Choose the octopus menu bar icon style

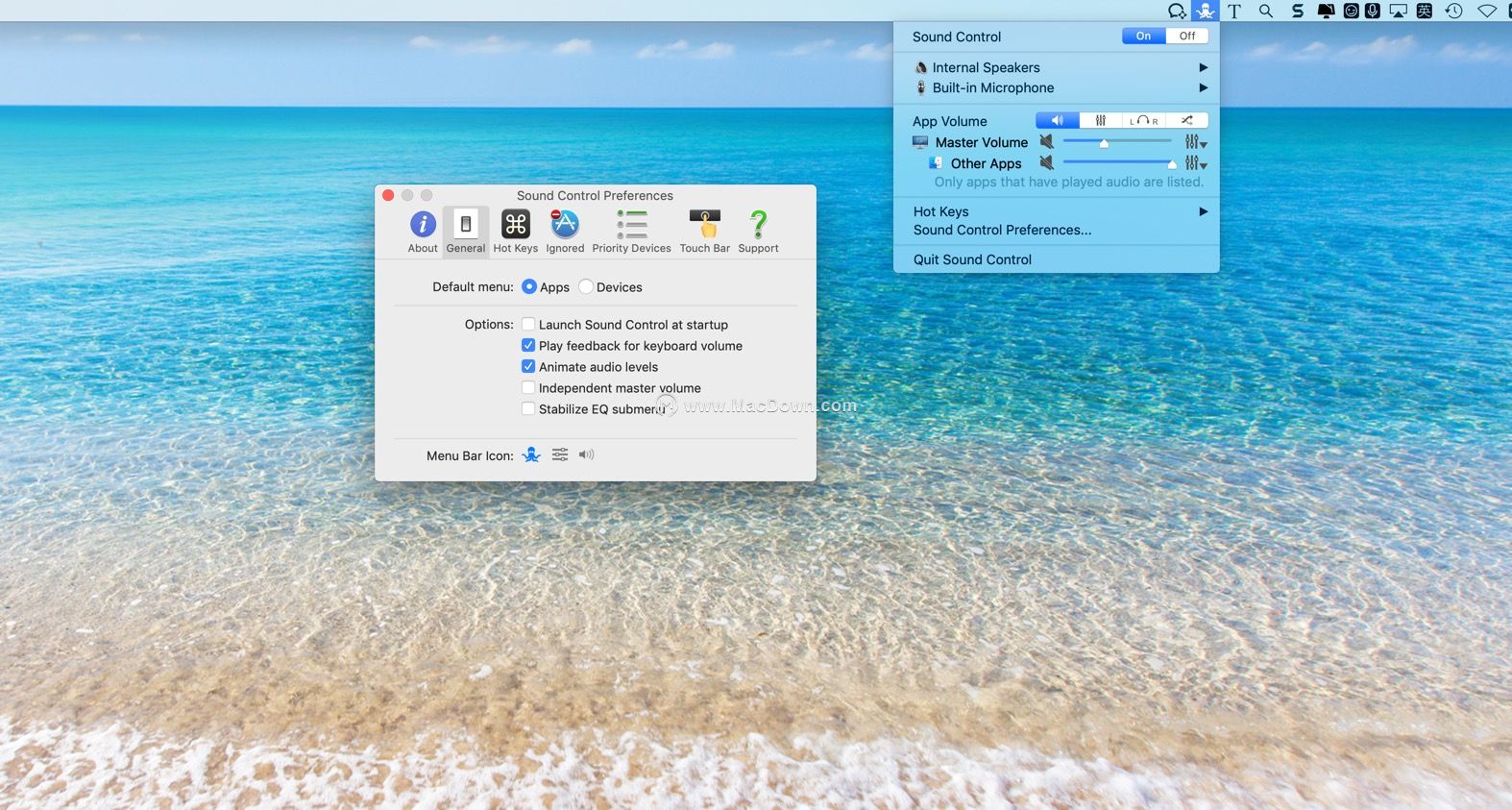point(531,454)
